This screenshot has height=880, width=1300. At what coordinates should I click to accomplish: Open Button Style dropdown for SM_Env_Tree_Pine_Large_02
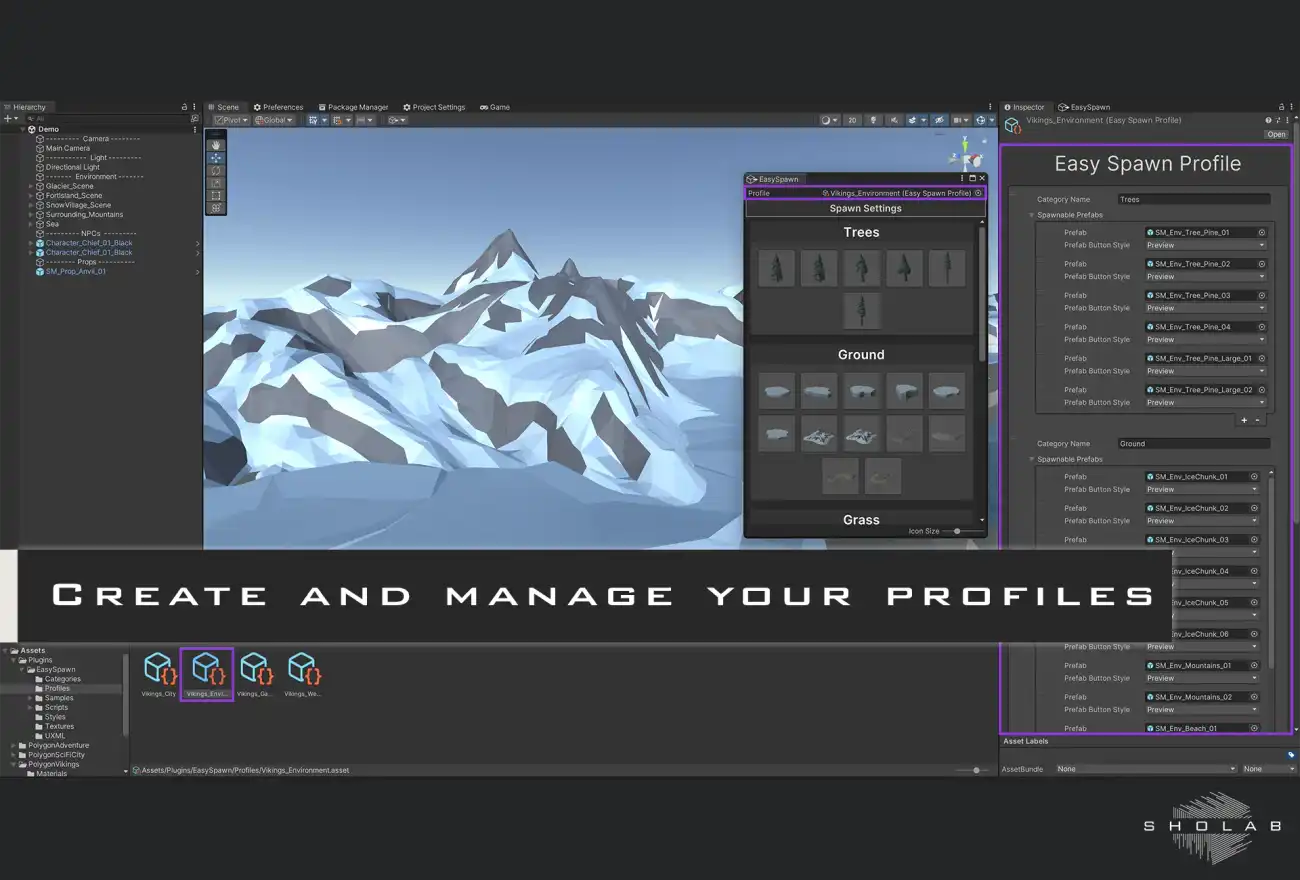pos(1206,402)
